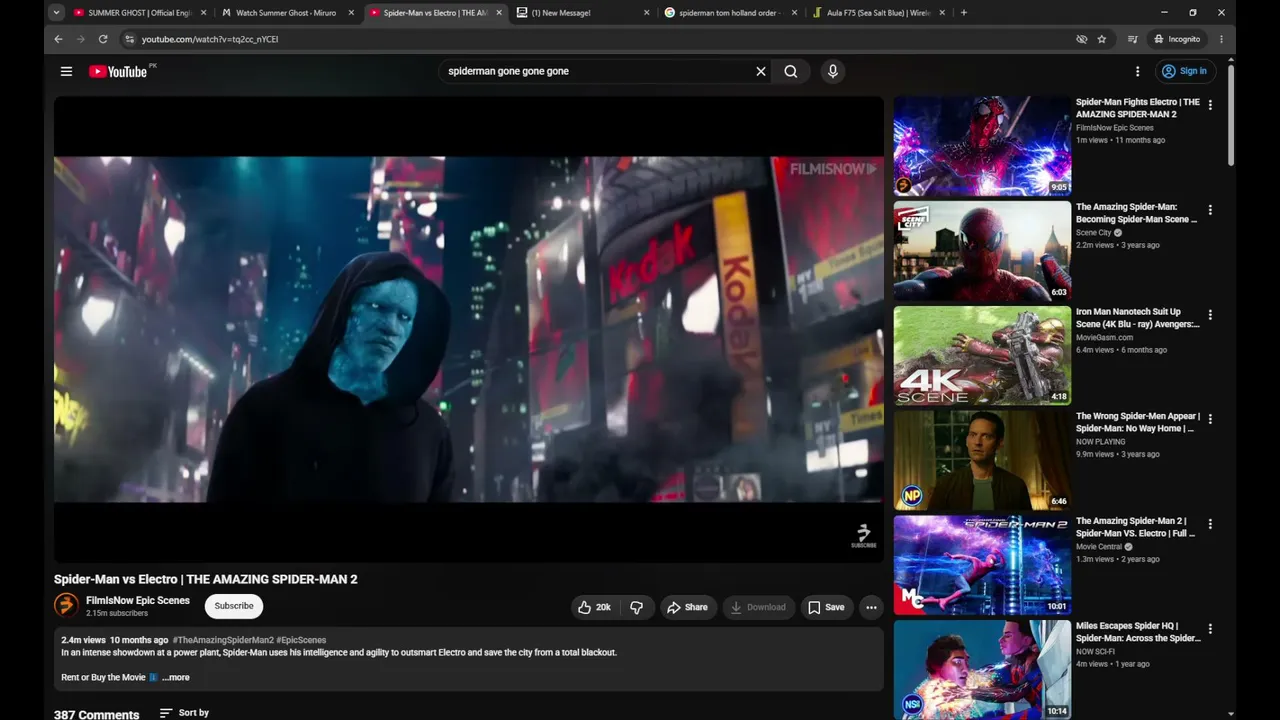This screenshot has height=720, width=1280.
Task: Click the Iron Man Nanotech Suit Up title
Action: [1138, 318]
